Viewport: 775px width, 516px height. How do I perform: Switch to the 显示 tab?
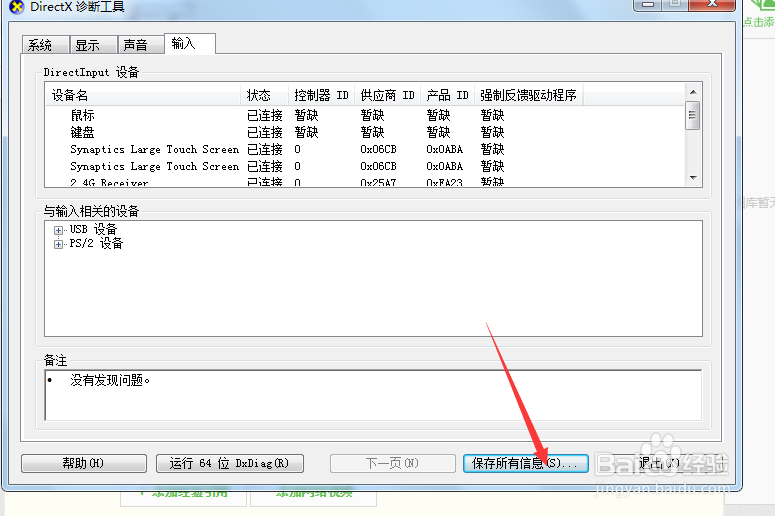click(93, 44)
